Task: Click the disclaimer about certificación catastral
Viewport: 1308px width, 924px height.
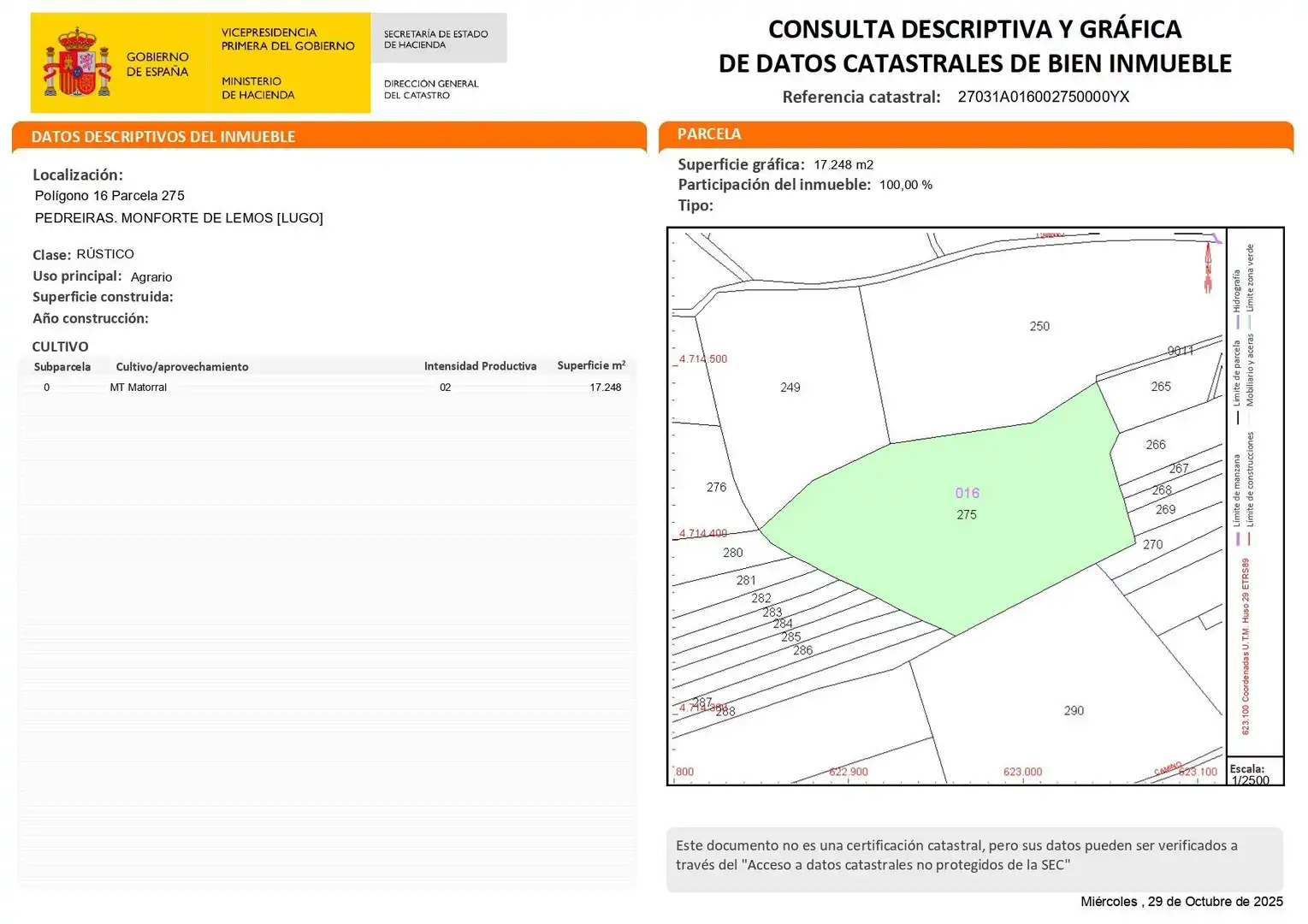Action: click(x=974, y=859)
